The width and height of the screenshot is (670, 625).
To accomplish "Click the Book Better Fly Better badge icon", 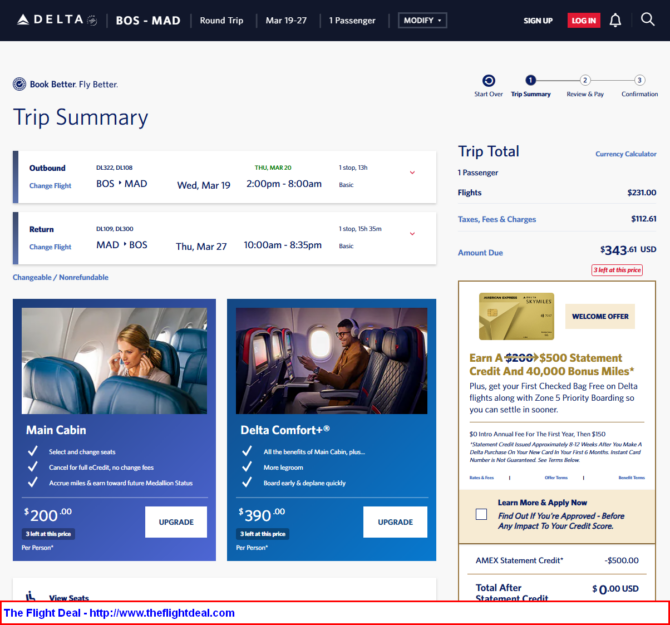I will coord(19,84).
